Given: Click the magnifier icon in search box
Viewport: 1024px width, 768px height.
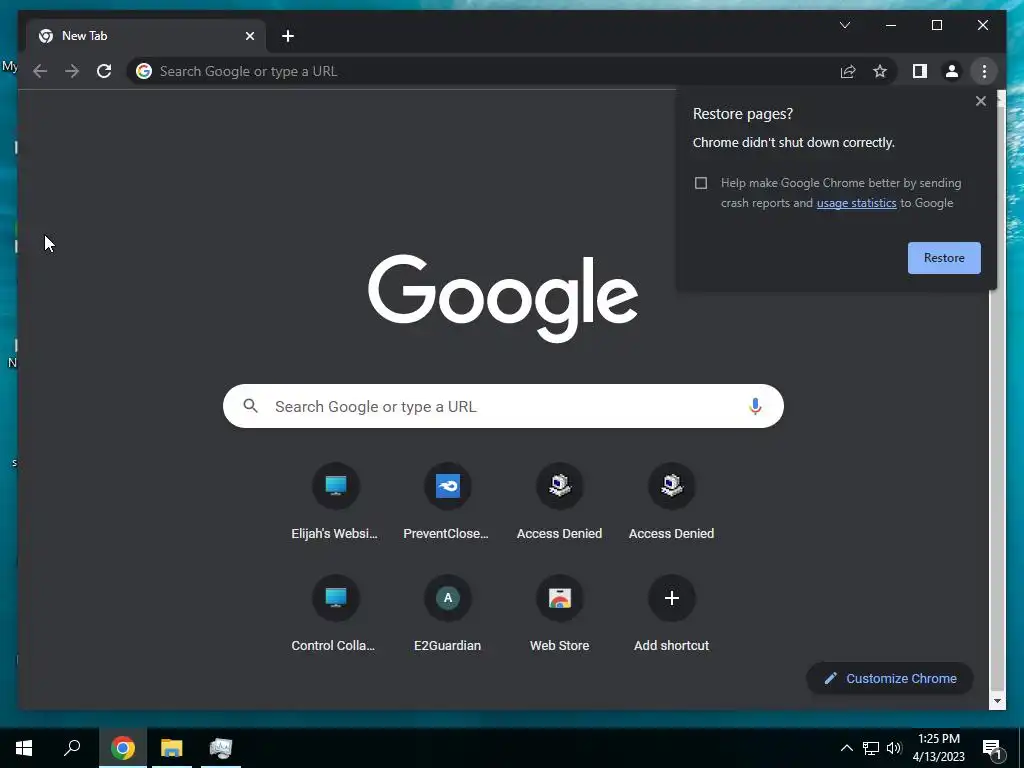Looking at the screenshot, I should (x=250, y=406).
